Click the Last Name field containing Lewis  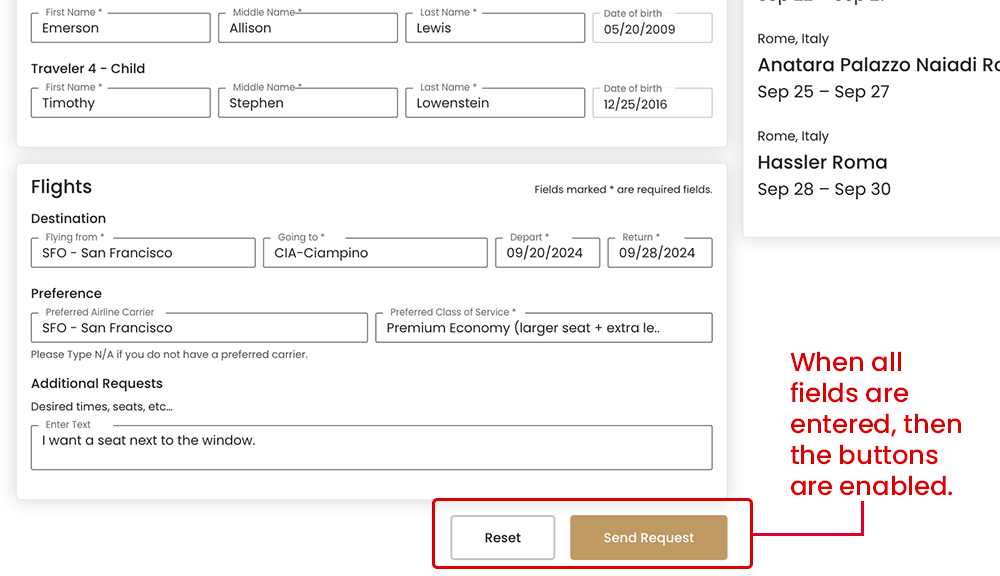[x=494, y=28]
